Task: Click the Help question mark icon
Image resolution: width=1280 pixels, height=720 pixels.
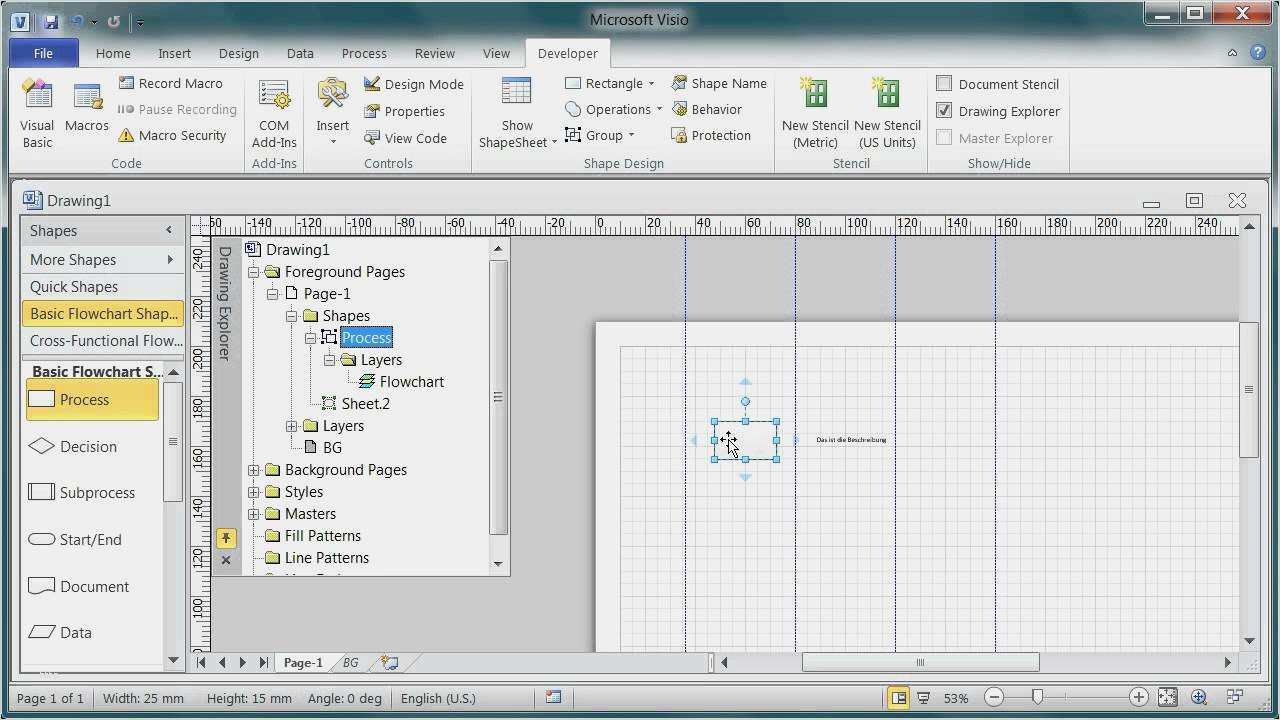Action: (x=1258, y=53)
